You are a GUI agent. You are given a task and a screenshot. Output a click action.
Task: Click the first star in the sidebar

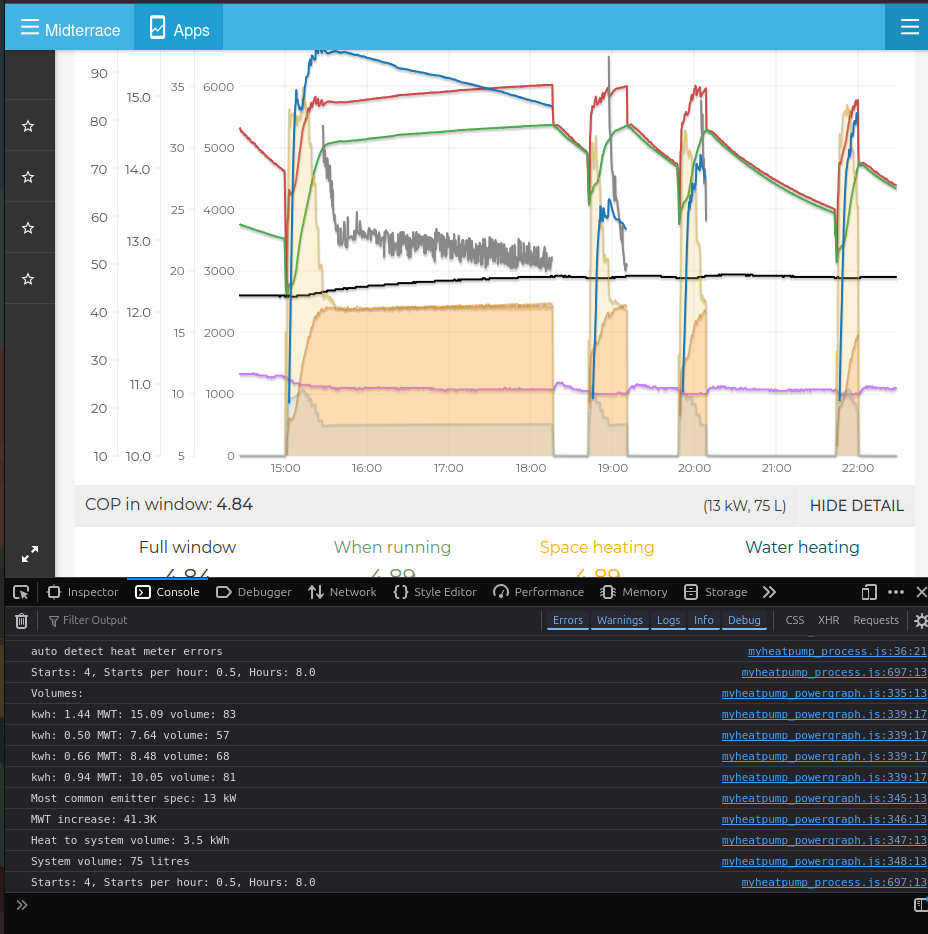click(x=28, y=126)
